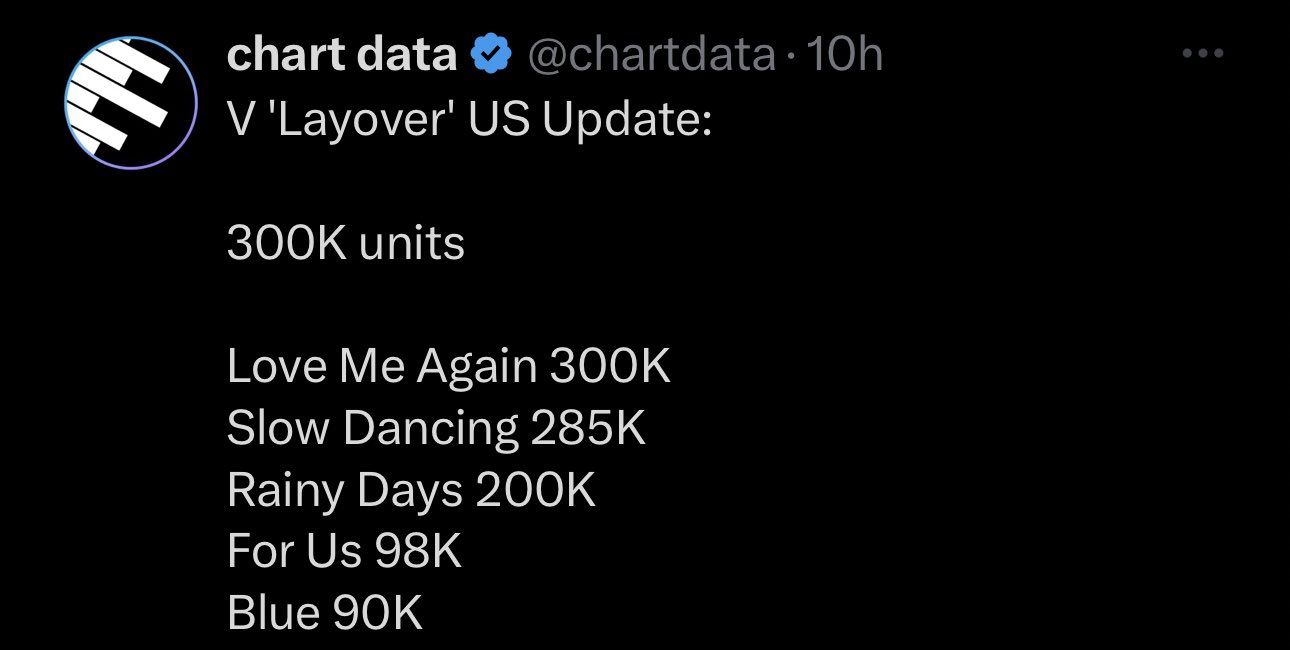Image resolution: width=1290 pixels, height=650 pixels.
Task: Click the '300K units' line
Action: point(346,243)
